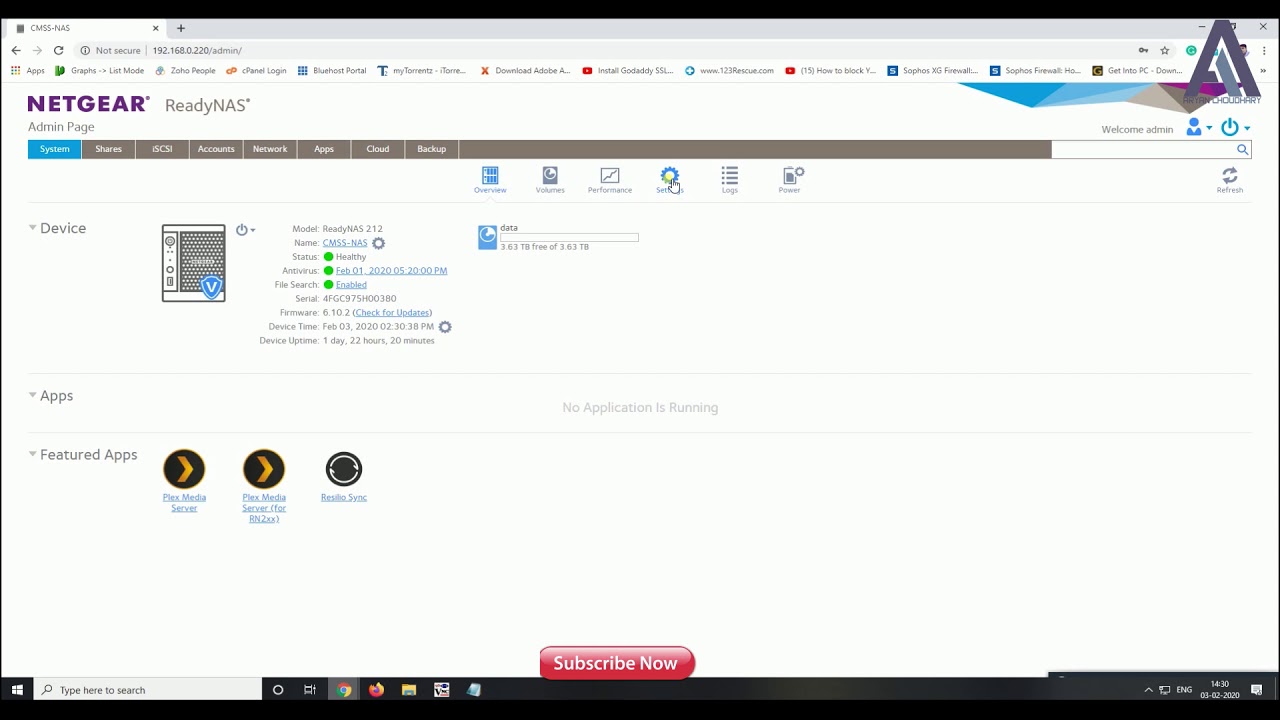Open the Windows Start menu
Viewport: 1280px width, 720px height.
17,690
